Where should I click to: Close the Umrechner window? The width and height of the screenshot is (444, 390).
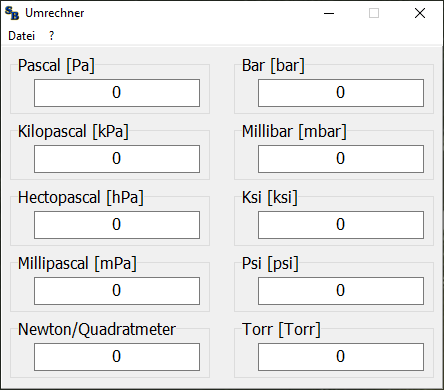coord(420,13)
